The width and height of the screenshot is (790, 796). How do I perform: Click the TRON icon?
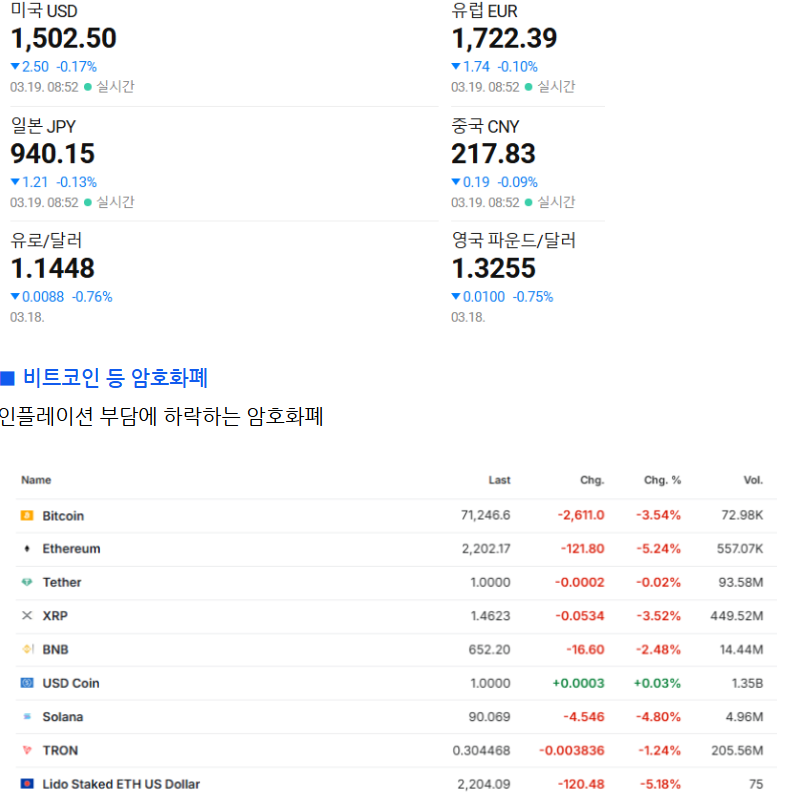click(27, 750)
